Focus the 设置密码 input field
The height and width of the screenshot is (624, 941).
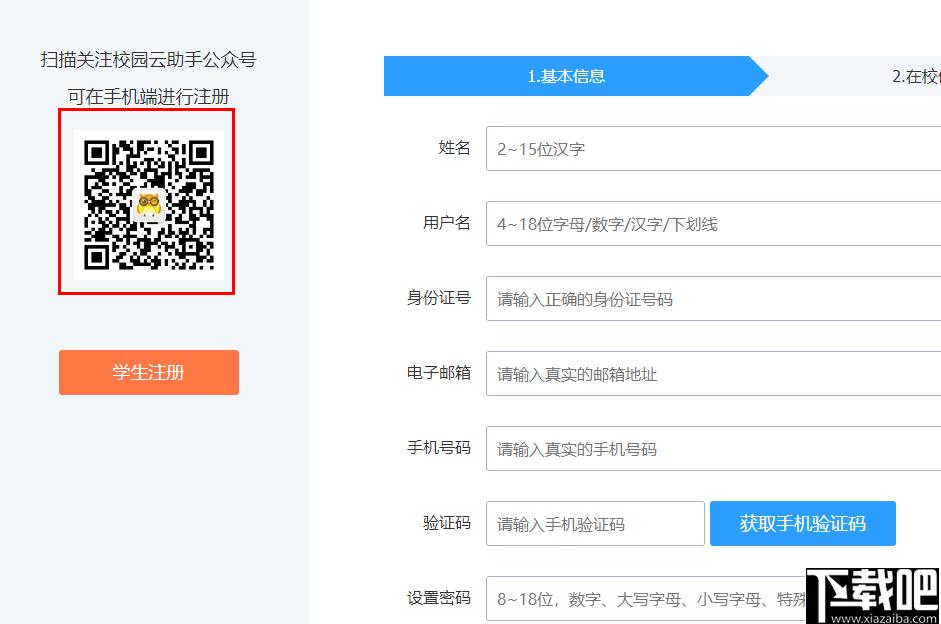pyautogui.click(x=646, y=598)
